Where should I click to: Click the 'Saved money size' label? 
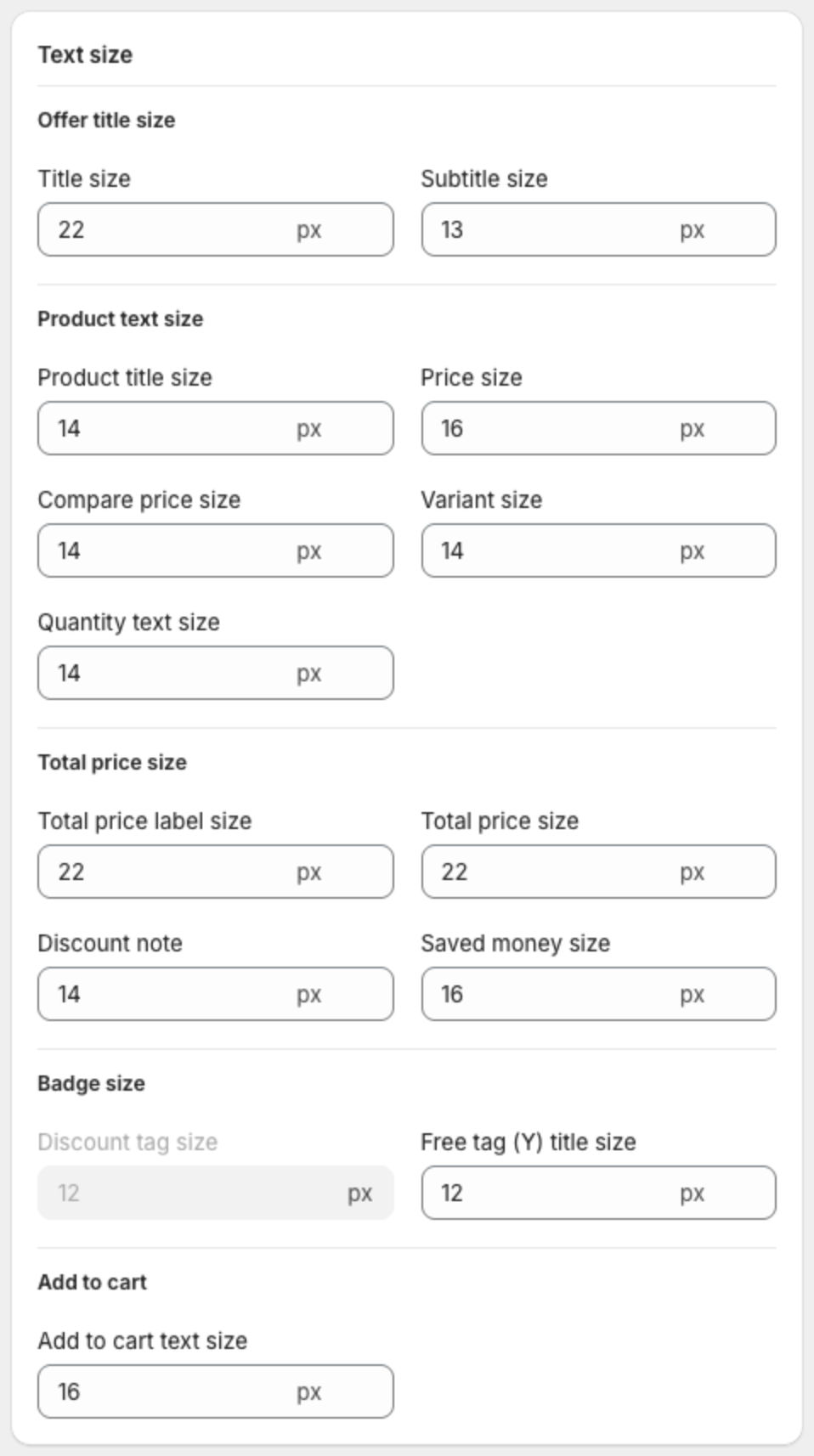516,943
